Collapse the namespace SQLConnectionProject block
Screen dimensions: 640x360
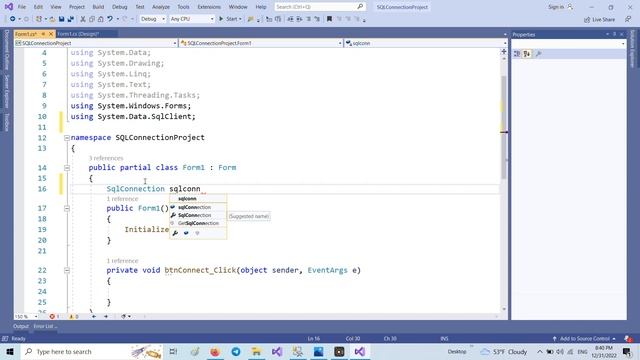(67, 138)
